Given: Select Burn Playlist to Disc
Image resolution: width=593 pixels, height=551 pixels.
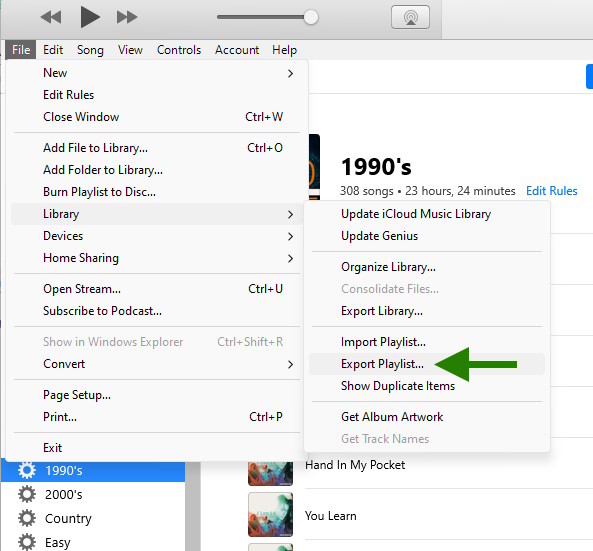Looking at the screenshot, I should tap(157, 192).
